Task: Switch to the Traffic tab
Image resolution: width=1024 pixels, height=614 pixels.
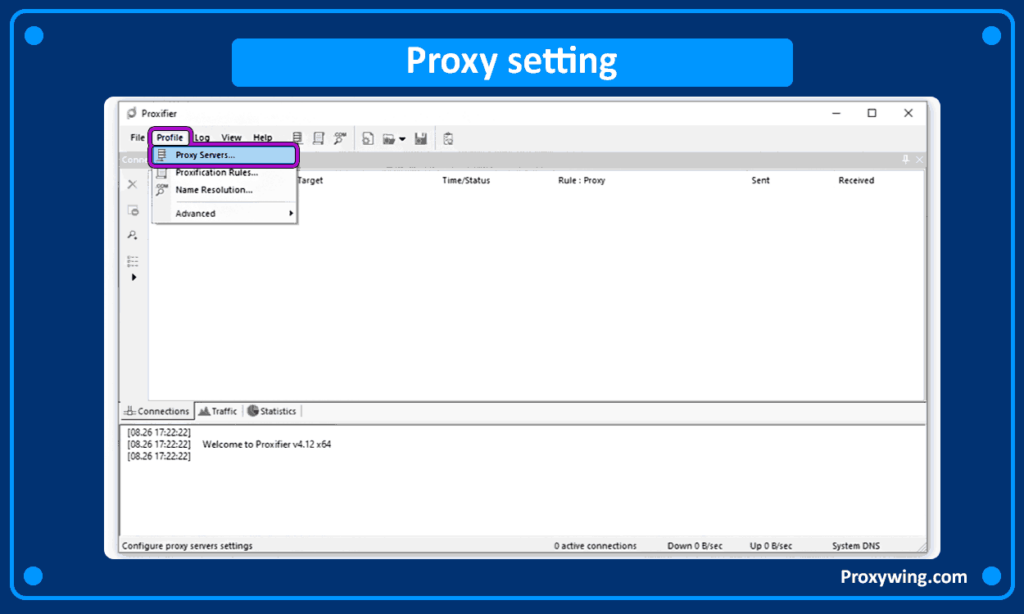Action: click(x=218, y=410)
